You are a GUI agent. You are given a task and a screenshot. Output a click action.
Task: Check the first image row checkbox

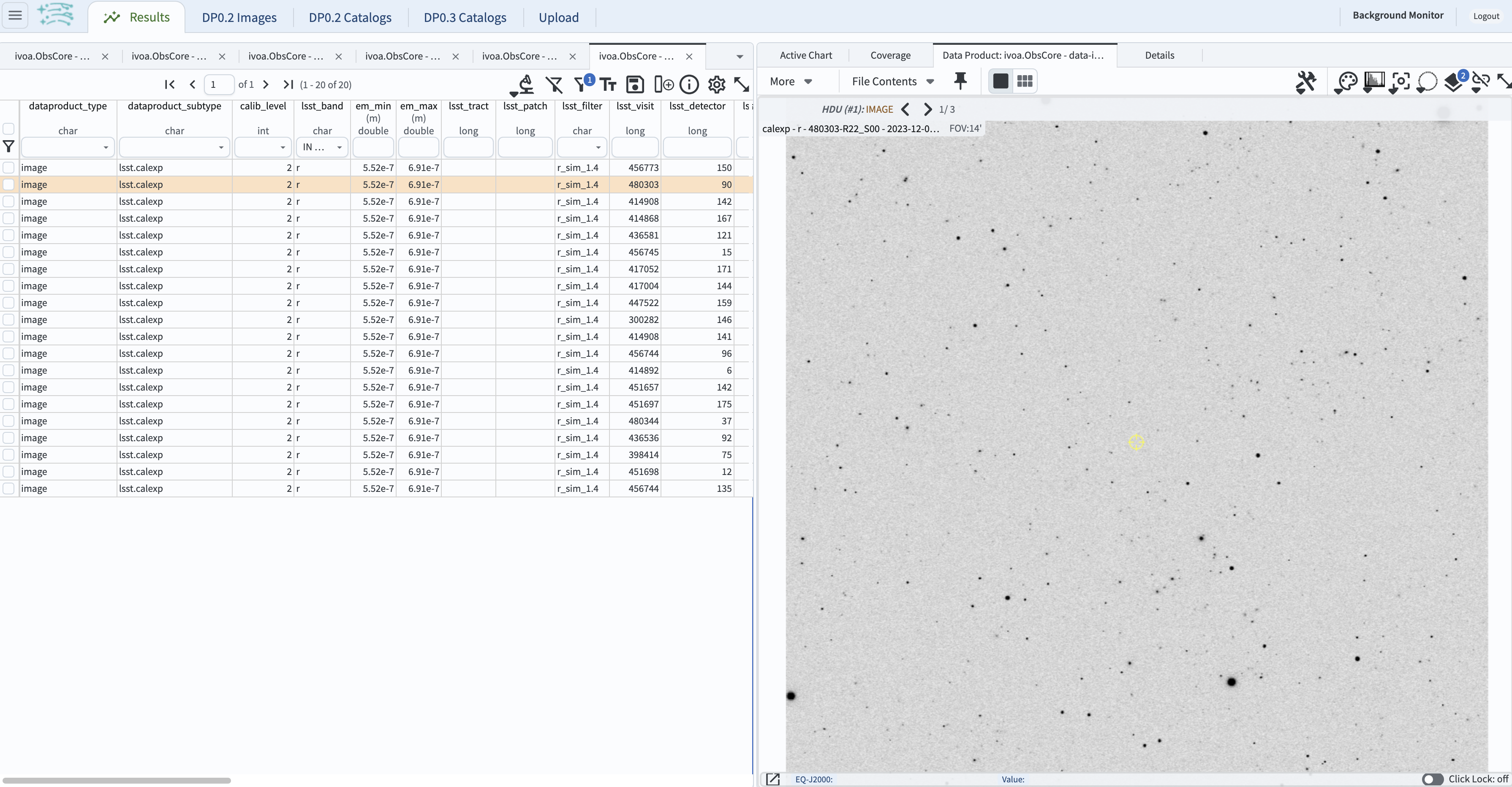pos(9,168)
